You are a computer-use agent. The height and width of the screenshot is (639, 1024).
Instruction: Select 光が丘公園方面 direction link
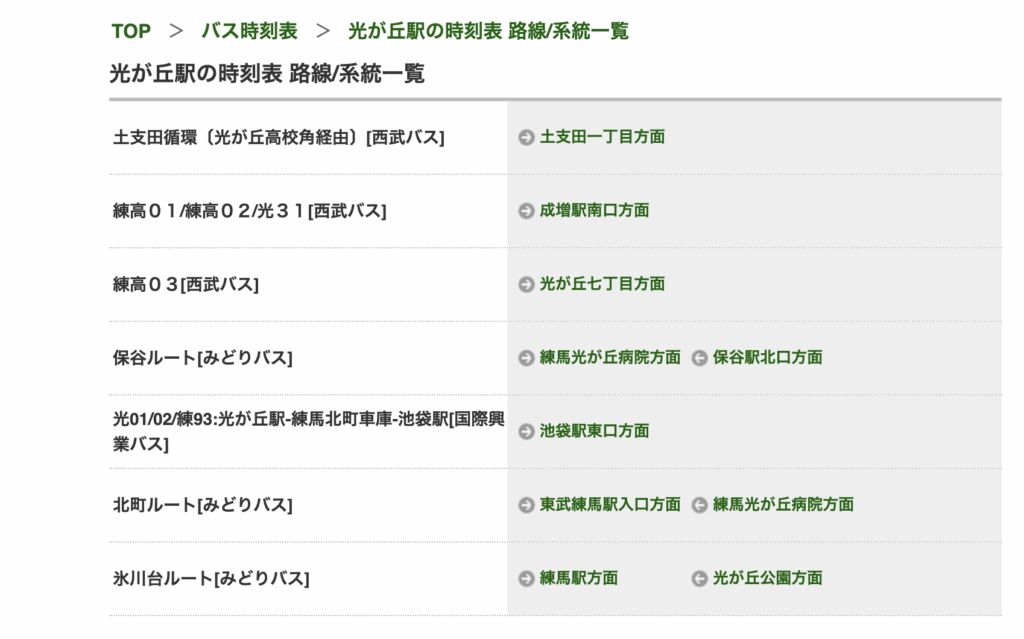[767, 578]
